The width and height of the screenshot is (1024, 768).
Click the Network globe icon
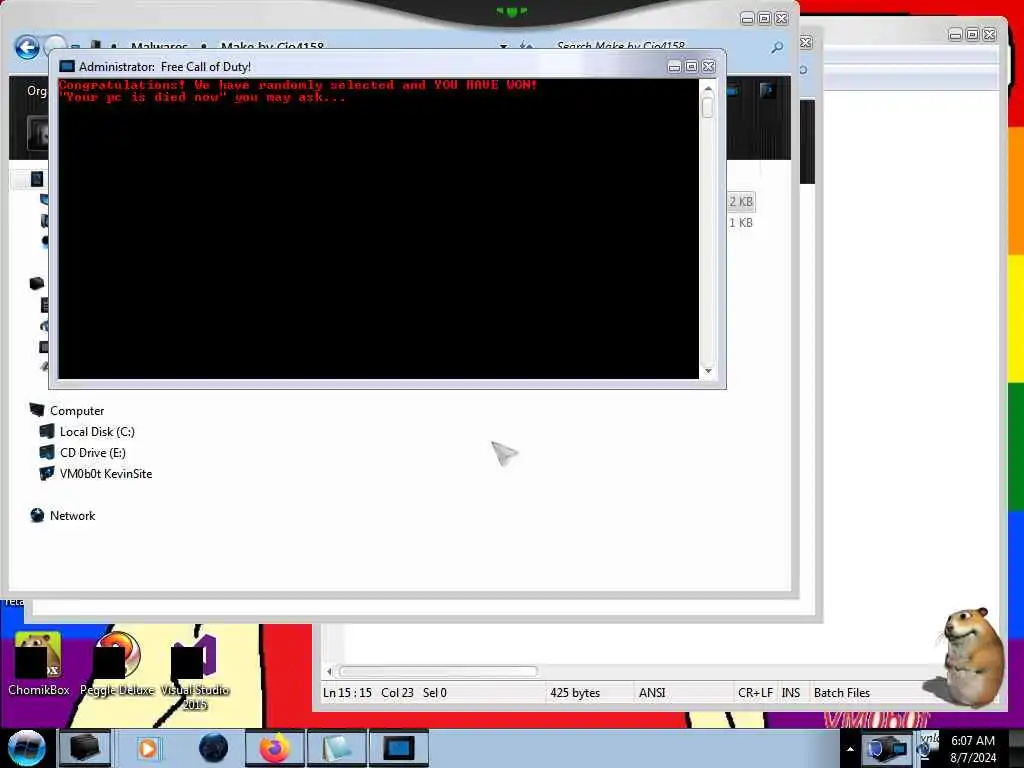37,515
